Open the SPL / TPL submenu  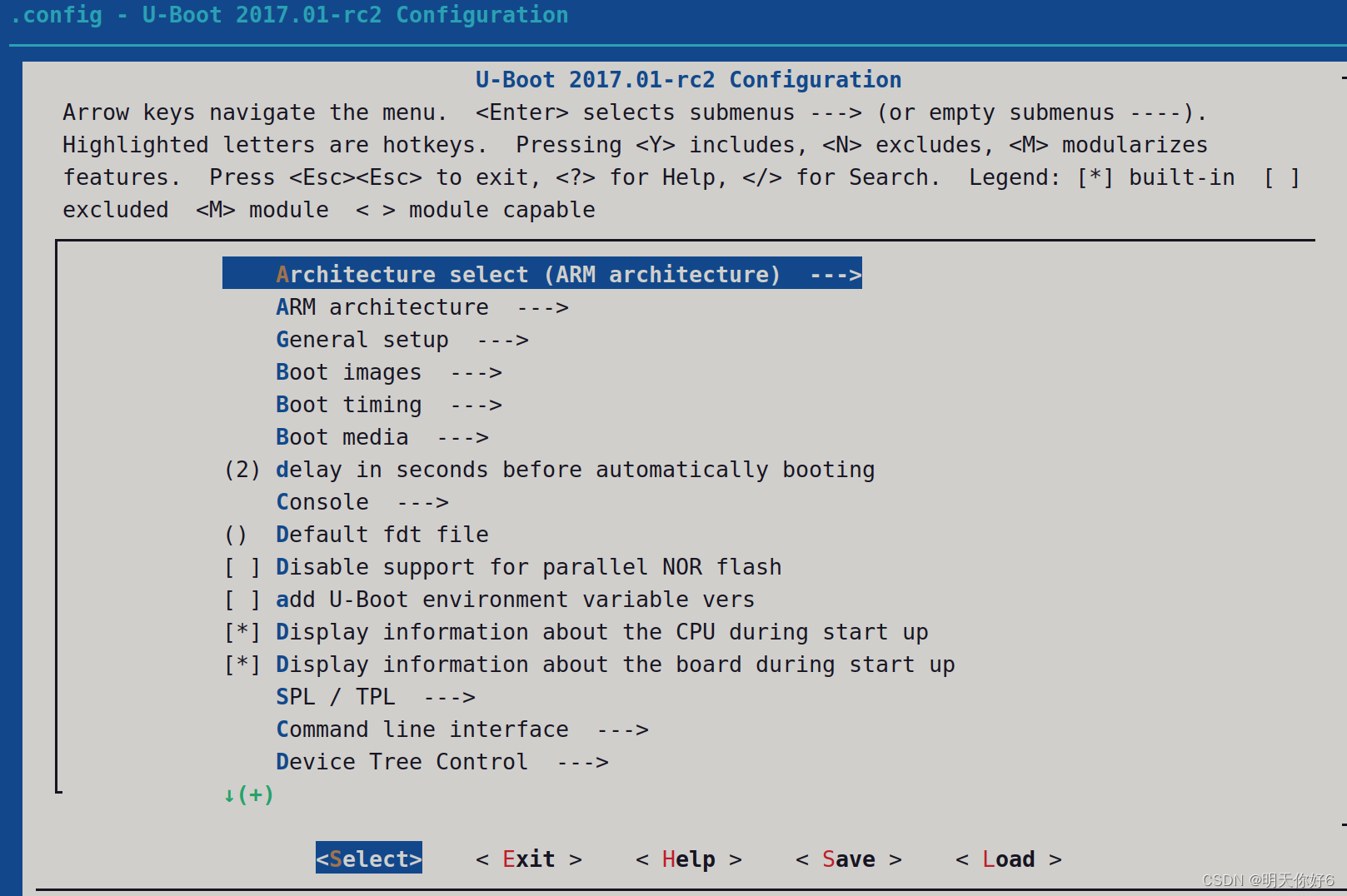pyautogui.click(x=376, y=697)
